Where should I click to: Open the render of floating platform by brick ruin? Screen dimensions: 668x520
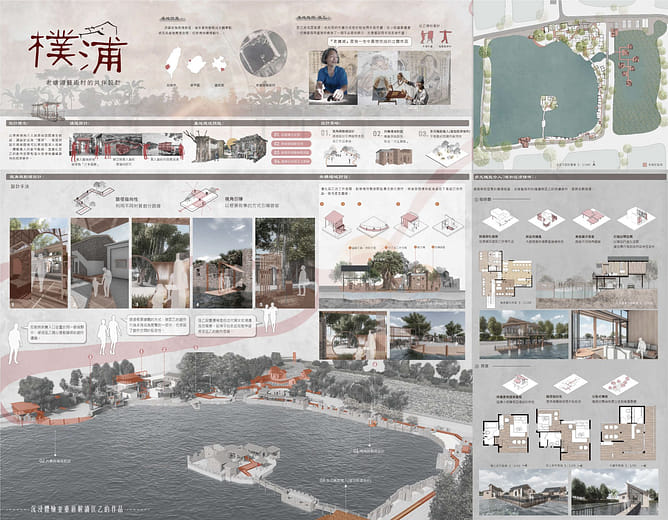click(223, 263)
